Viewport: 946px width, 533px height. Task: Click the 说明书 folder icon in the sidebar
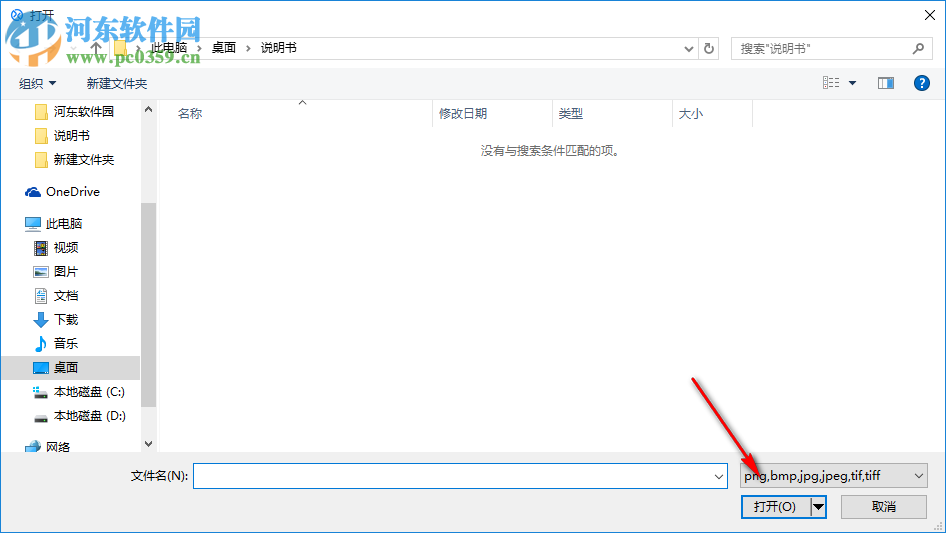[x=41, y=136]
